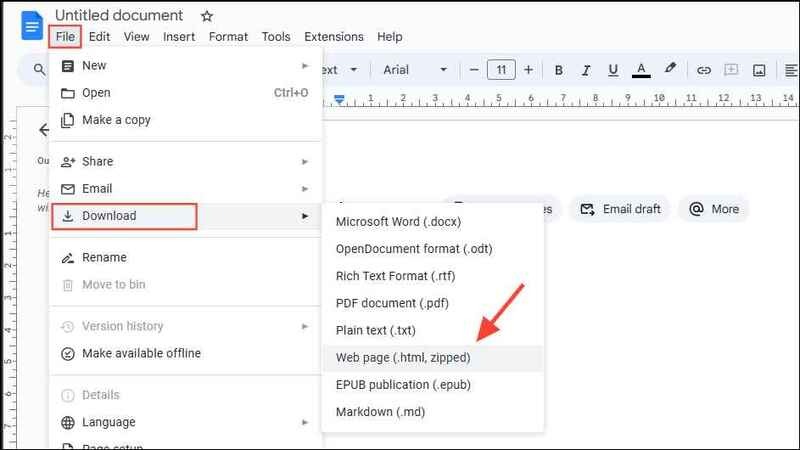Image resolution: width=800 pixels, height=450 pixels.
Task: Download as Plain text (.txt)
Action: pos(433,330)
